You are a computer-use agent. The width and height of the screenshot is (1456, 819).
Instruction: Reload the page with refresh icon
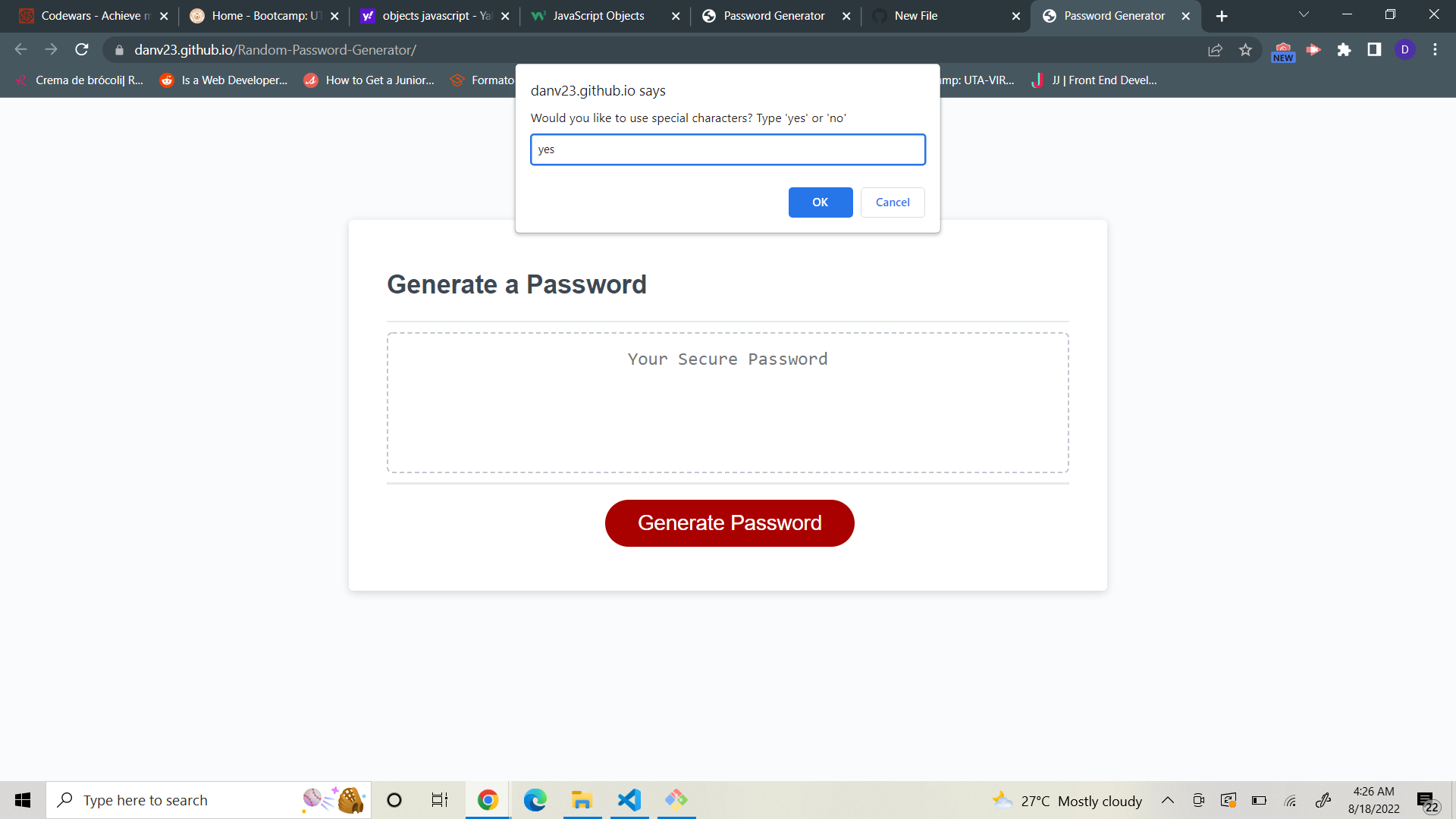(x=82, y=50)
